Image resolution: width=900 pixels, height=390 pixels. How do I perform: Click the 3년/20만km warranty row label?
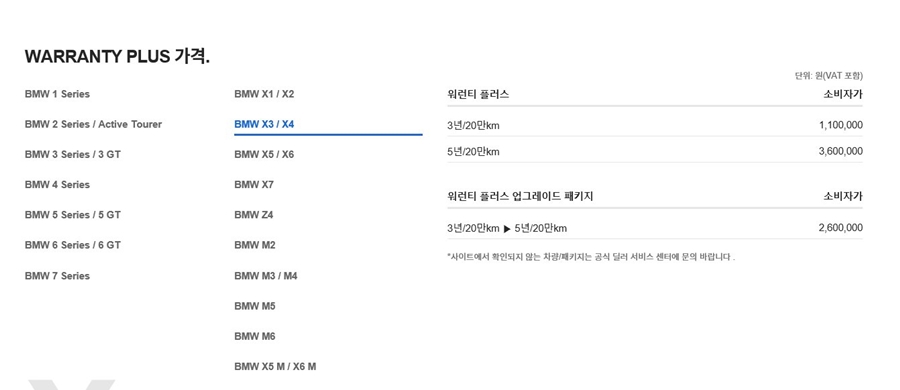click(474, 125)
